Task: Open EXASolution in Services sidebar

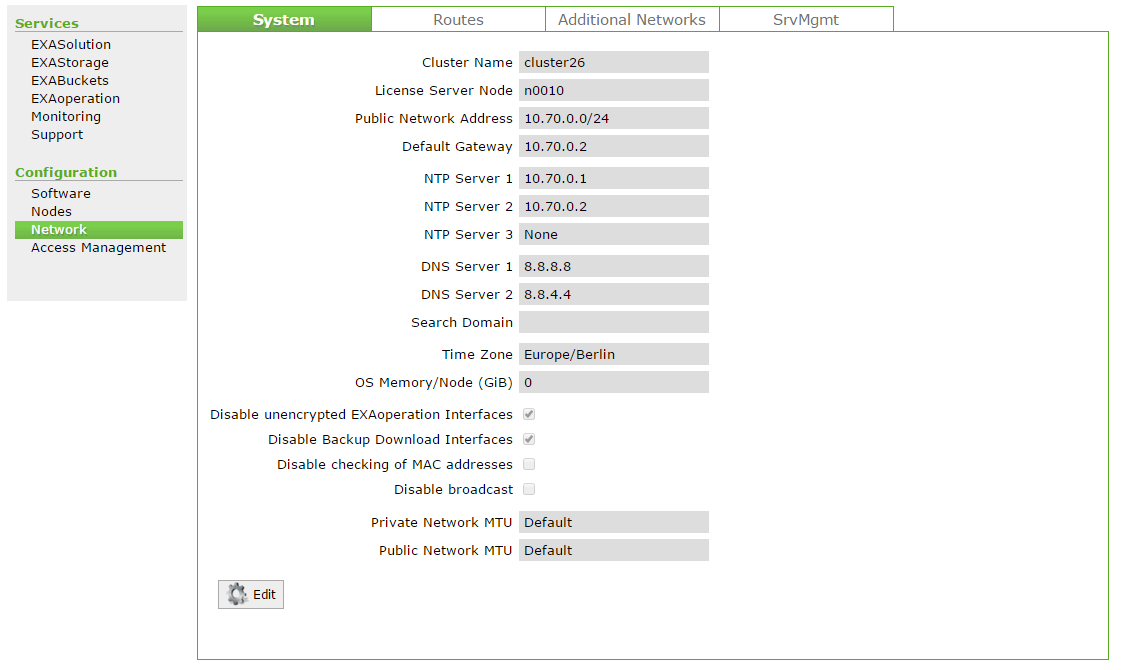Action: (71, 45)
